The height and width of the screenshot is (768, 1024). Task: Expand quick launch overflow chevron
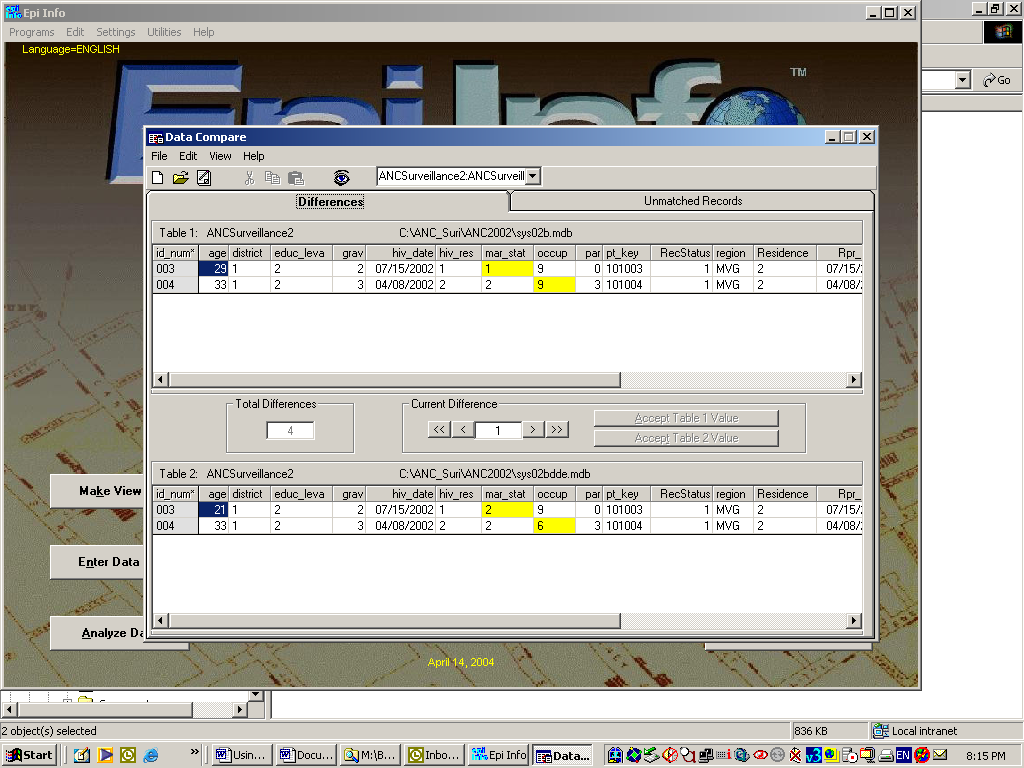pos(194,752)
